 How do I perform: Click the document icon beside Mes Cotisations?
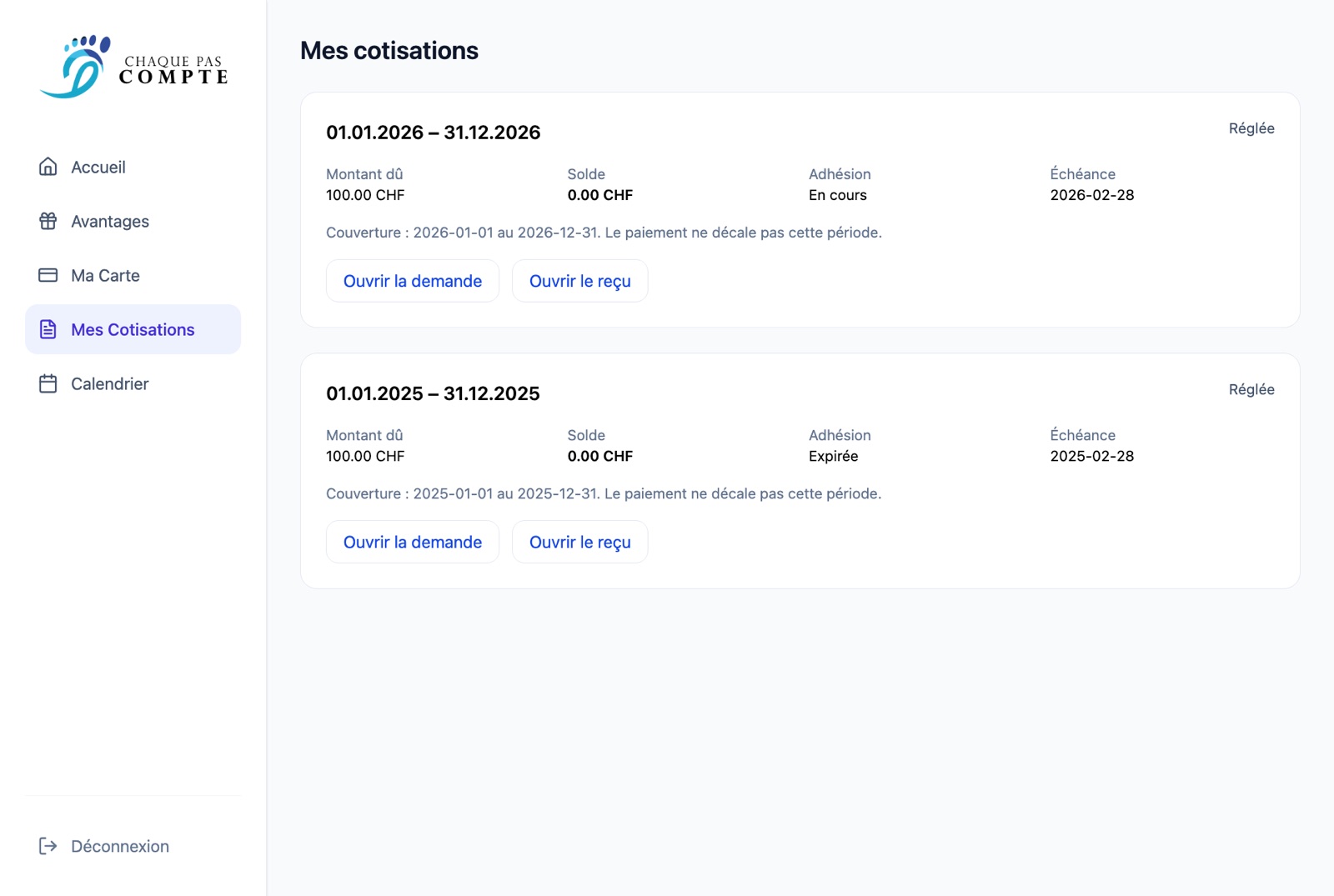coord(48,329)
